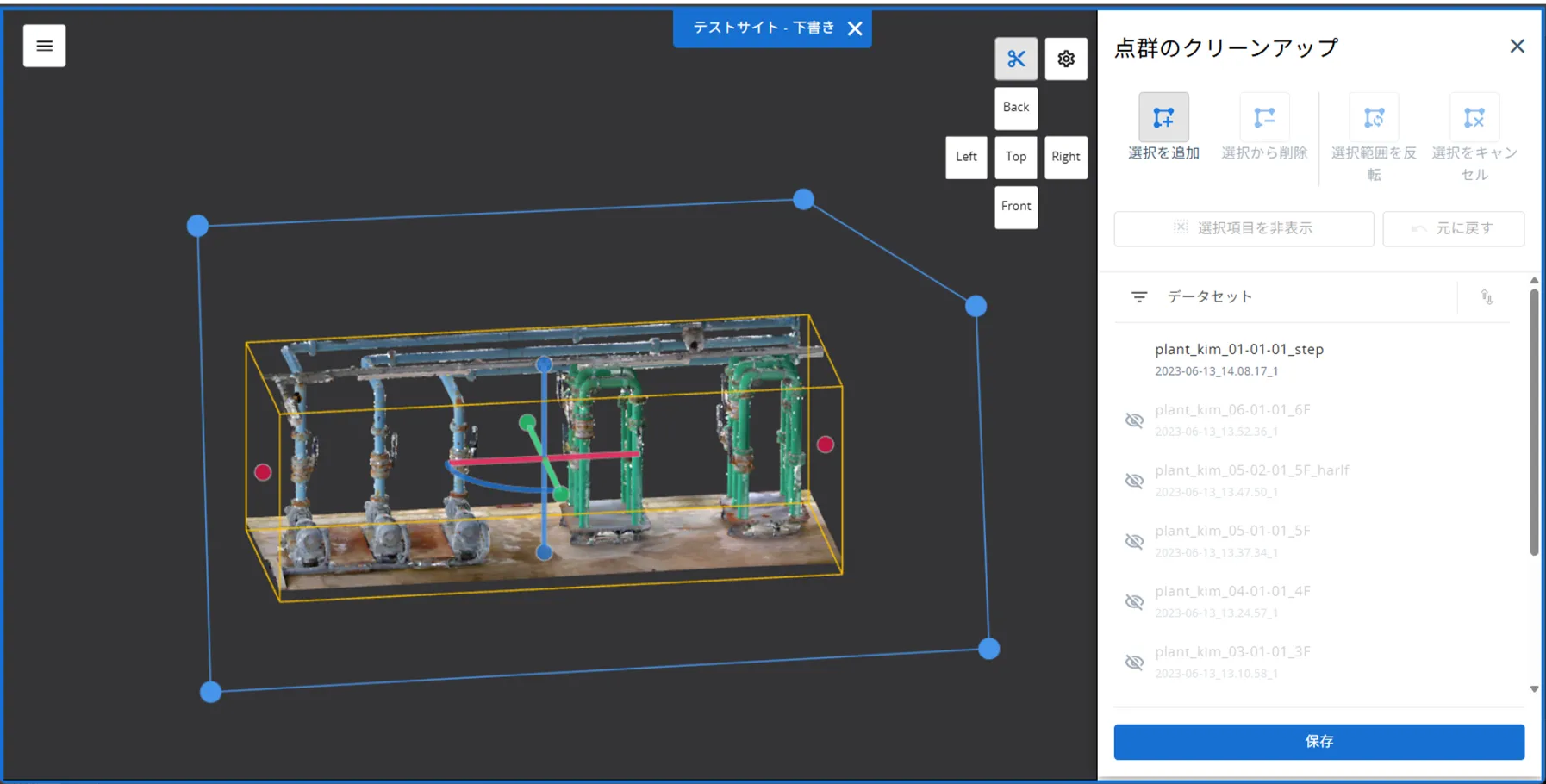1546x784 pixels.
Task: Switch to the Left view
Action: coord(966,157)
